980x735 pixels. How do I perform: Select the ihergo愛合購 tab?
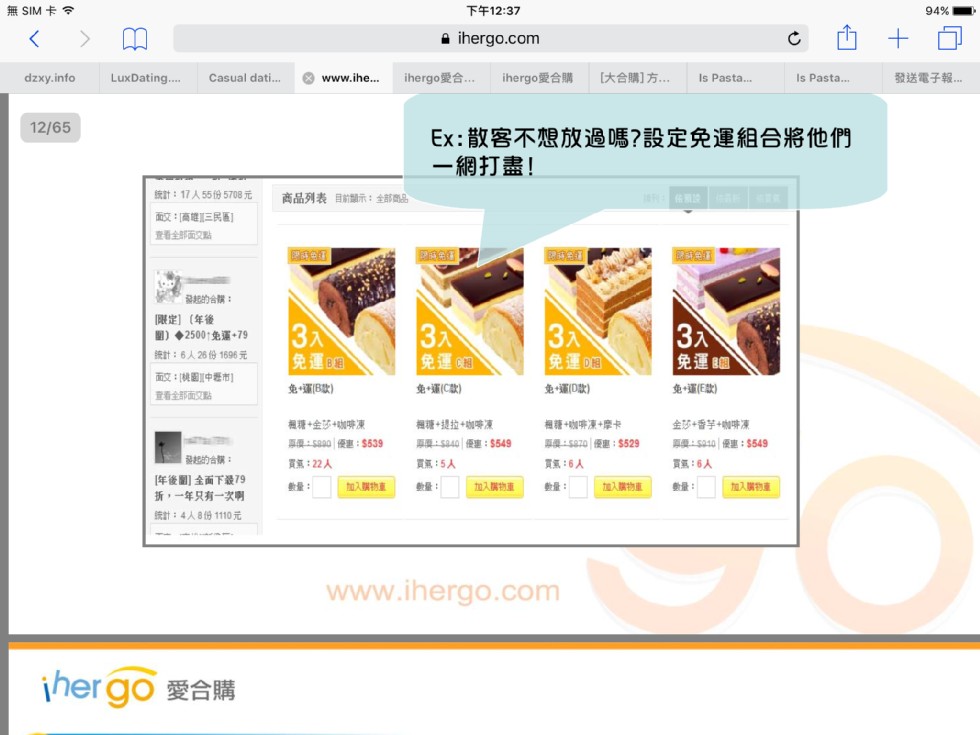[x=538, y=78]
